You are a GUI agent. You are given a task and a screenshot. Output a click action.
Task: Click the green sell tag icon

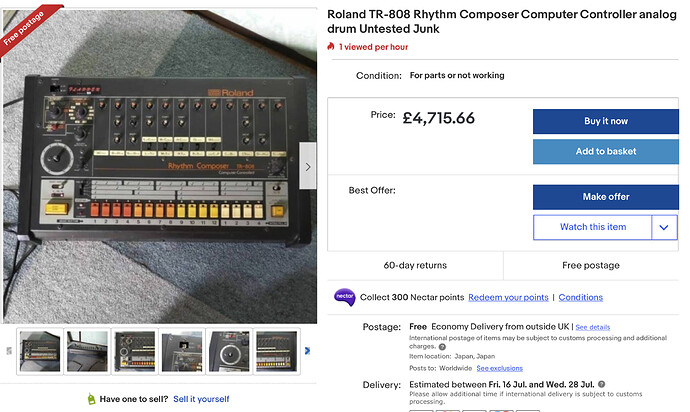91,398
